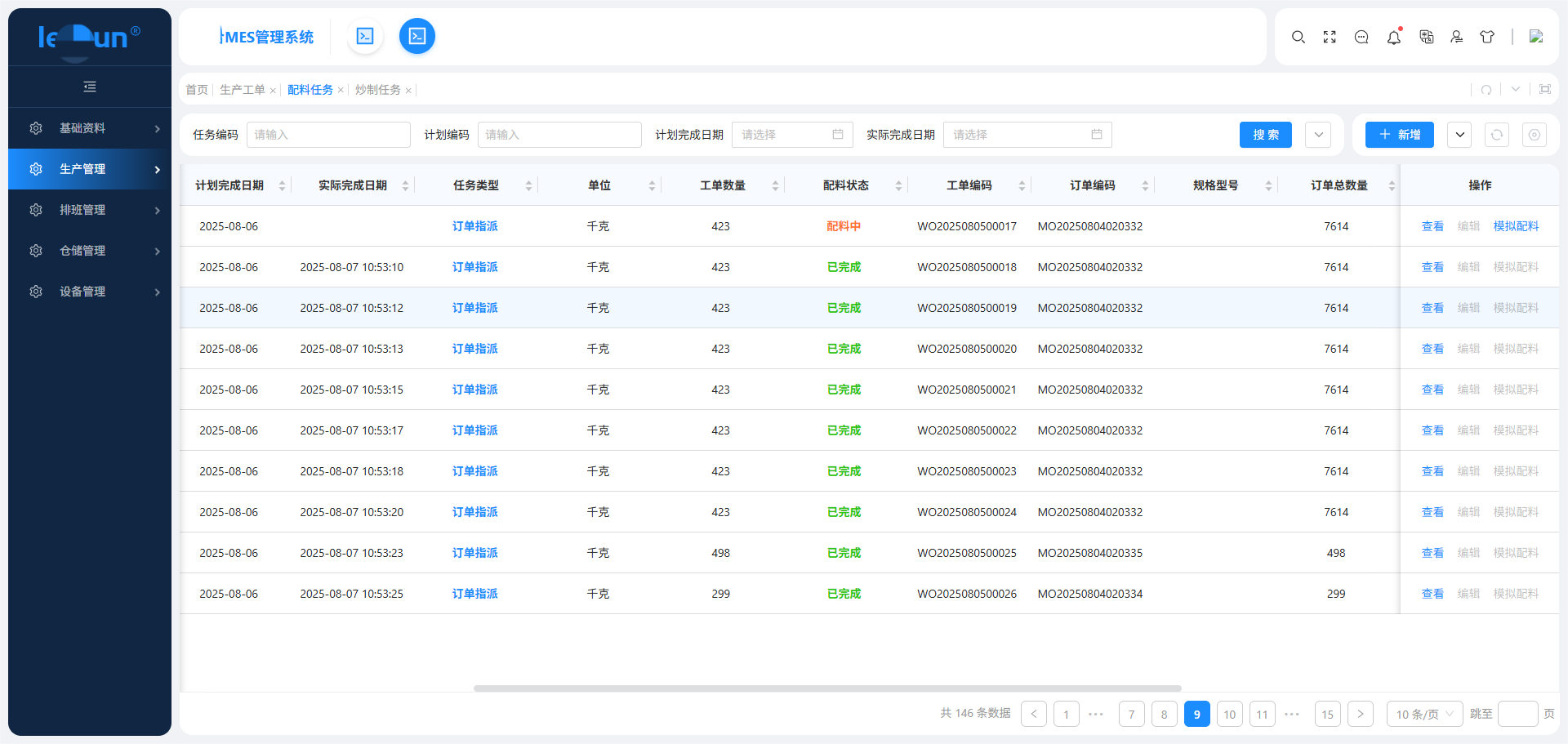Refresh the current tab icon
The height and width of the screenshot is (744, 1568).
click(x=1486, y=89)
